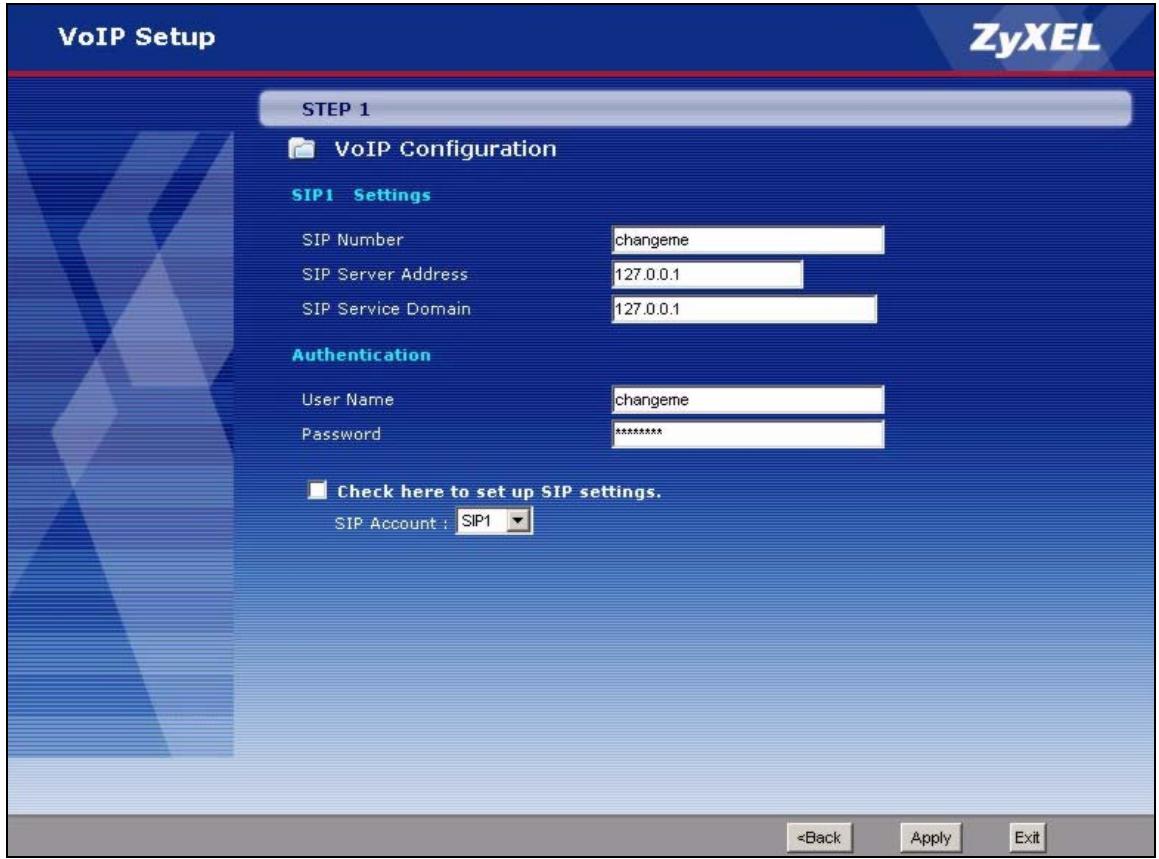This screenshot has width=1159, height=859.
Task: Focus the User Name input field
Action: (x=748, y=400)
